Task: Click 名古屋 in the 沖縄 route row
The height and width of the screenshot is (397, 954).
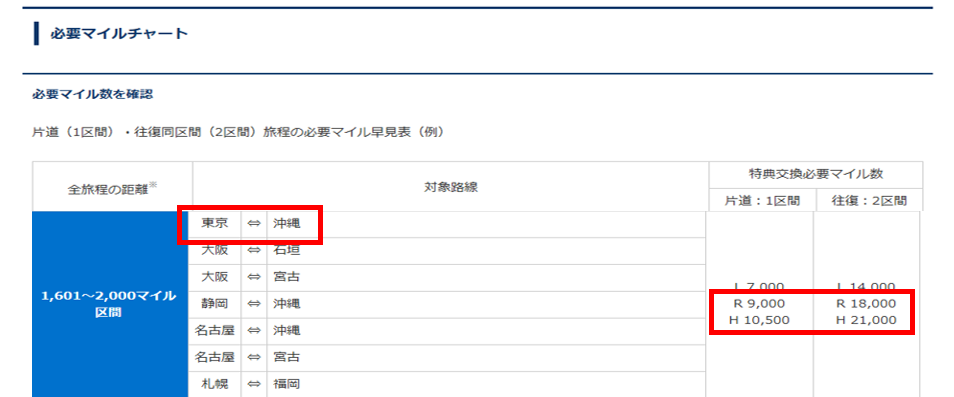Action: tap(215, 331)
